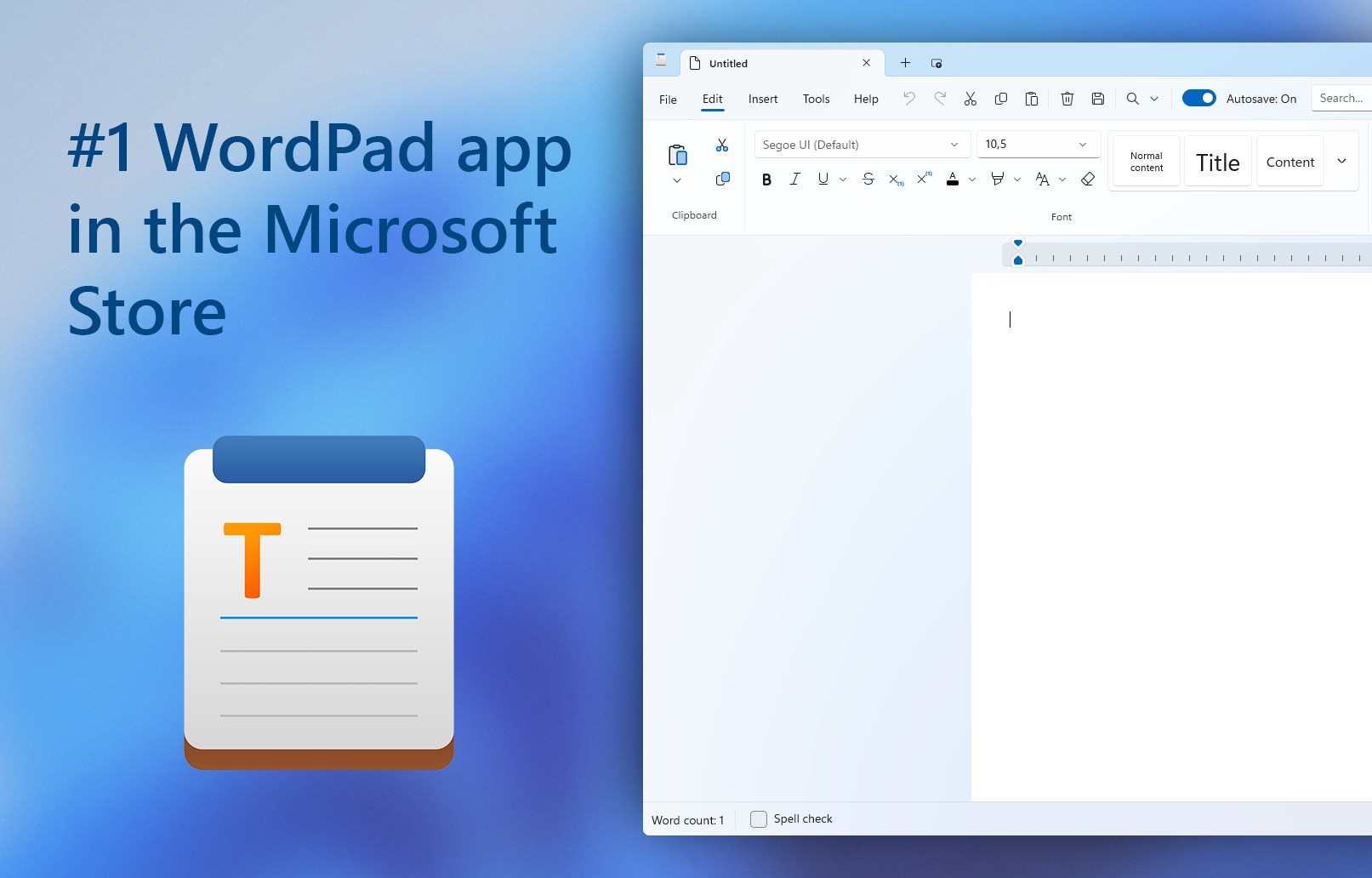The image size is (1372, 878).
Task: Expand the text styles gallery chevron
Action: coord(1341,162)
